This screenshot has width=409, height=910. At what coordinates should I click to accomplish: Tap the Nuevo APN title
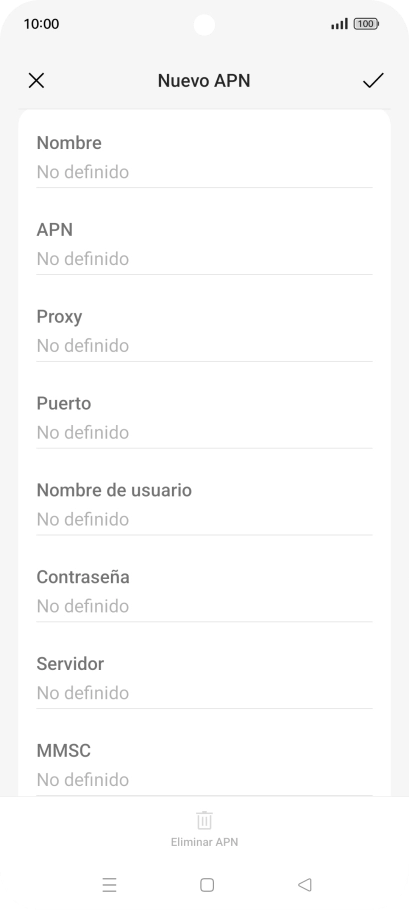204,81
